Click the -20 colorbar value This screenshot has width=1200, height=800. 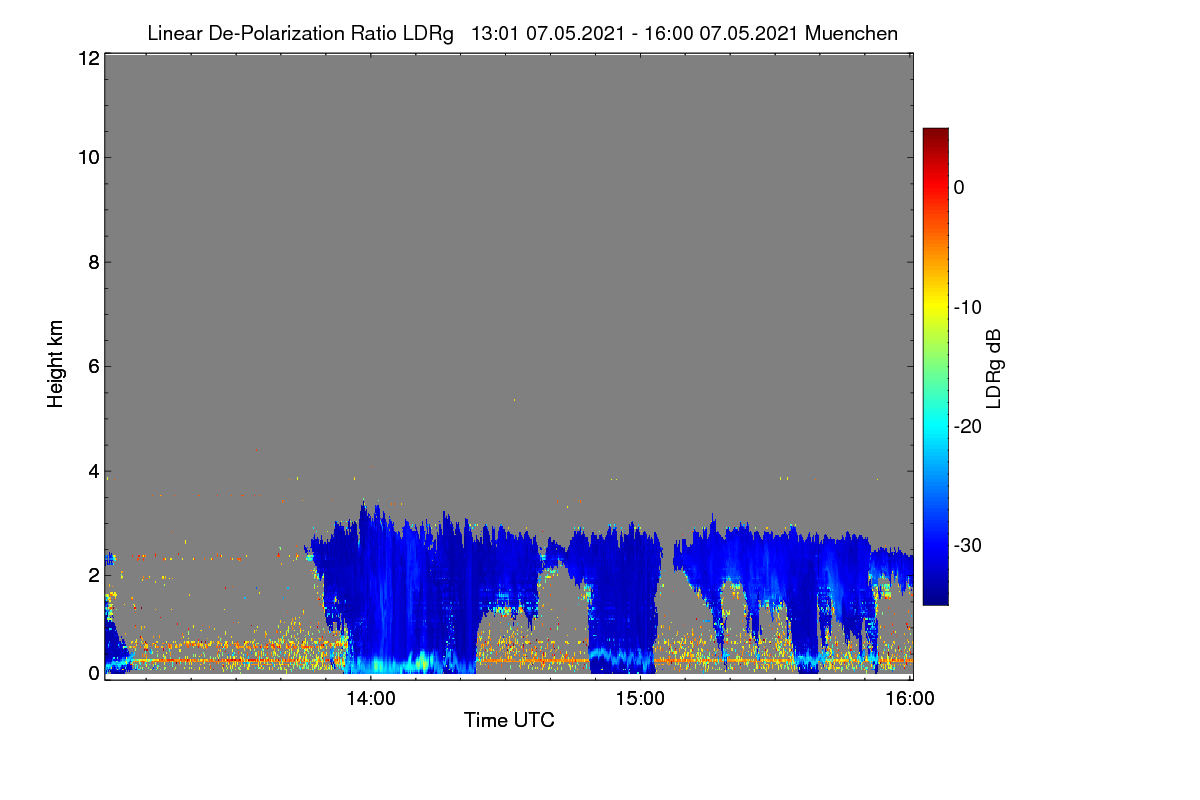[x=968, y=426]
